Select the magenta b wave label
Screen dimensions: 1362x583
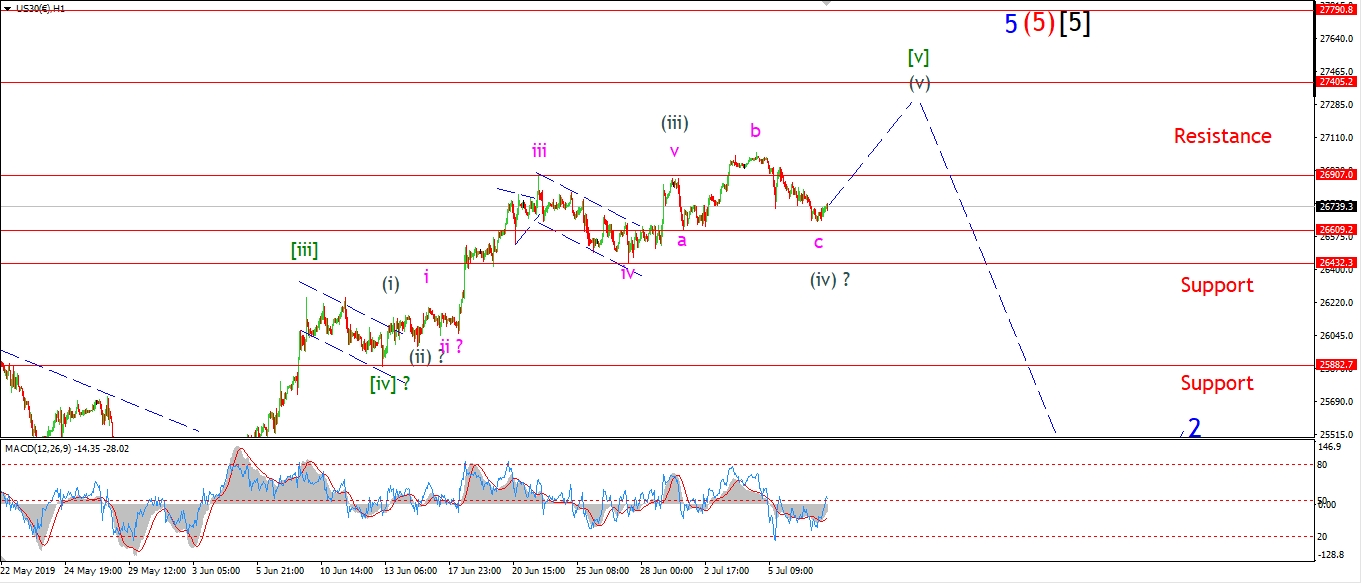(756, 131)
